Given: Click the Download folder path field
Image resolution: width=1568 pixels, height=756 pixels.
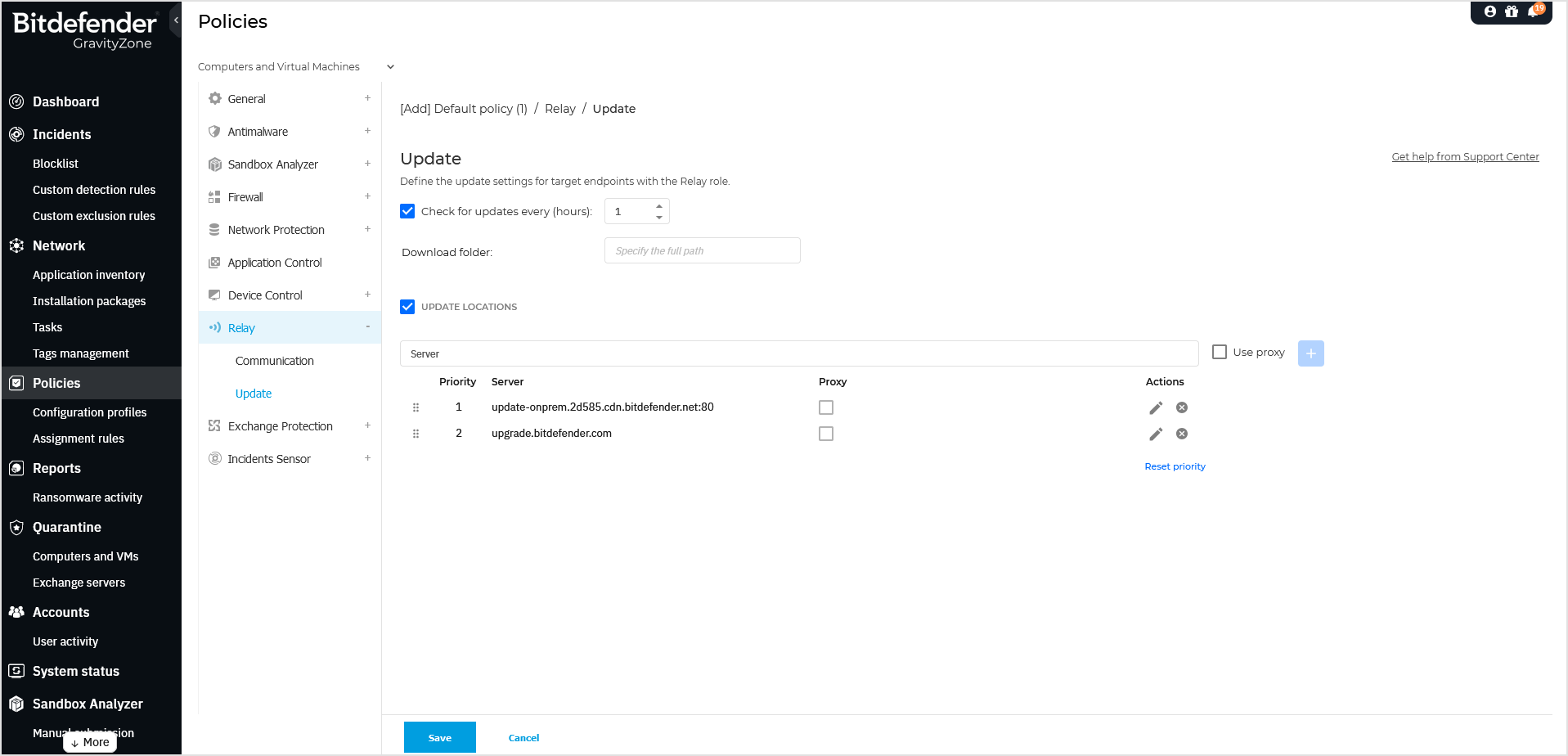Looking at the screenshot, I should (702, 250).
